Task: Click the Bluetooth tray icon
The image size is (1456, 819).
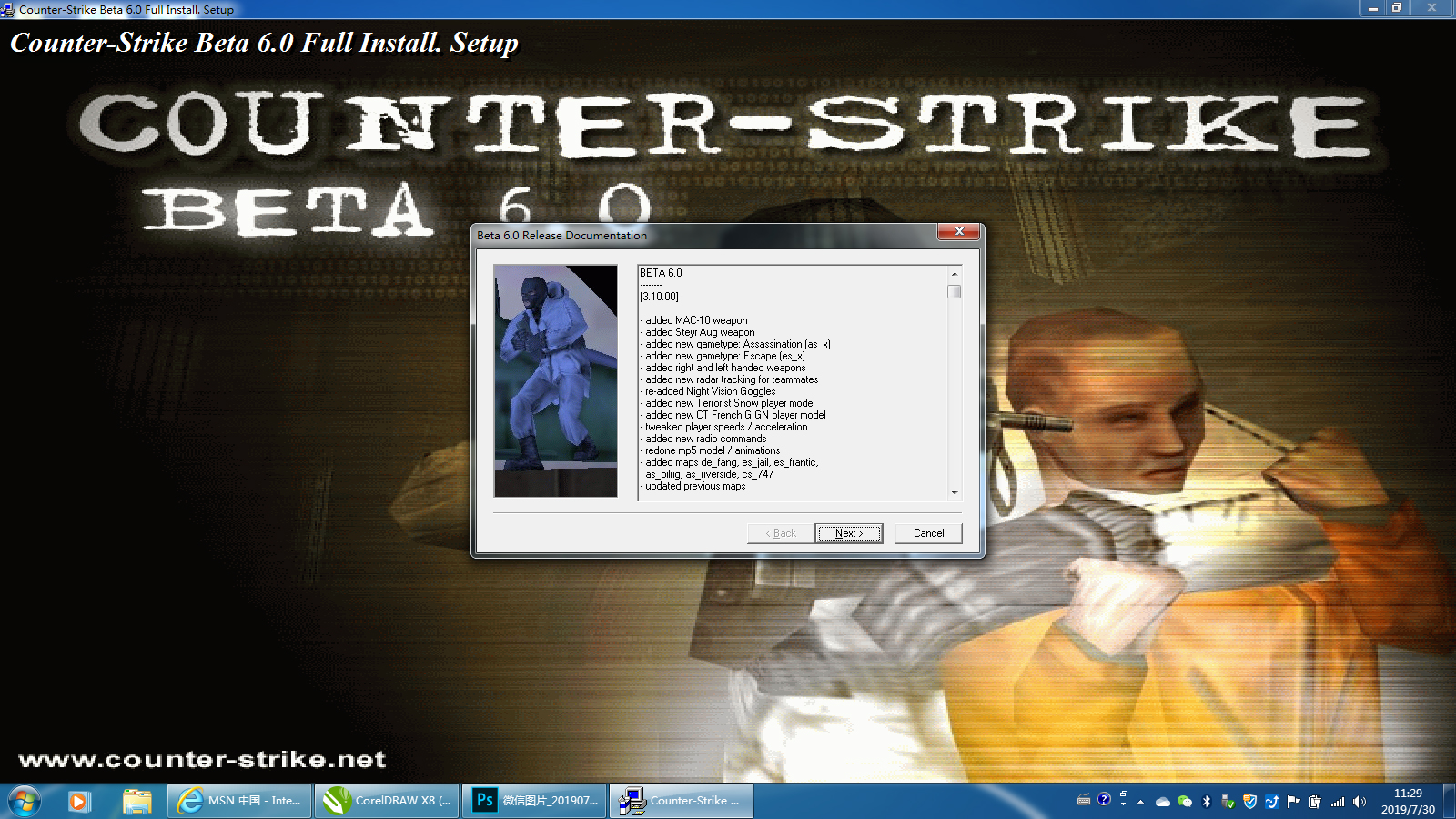Action: [x=1207, y=802]
